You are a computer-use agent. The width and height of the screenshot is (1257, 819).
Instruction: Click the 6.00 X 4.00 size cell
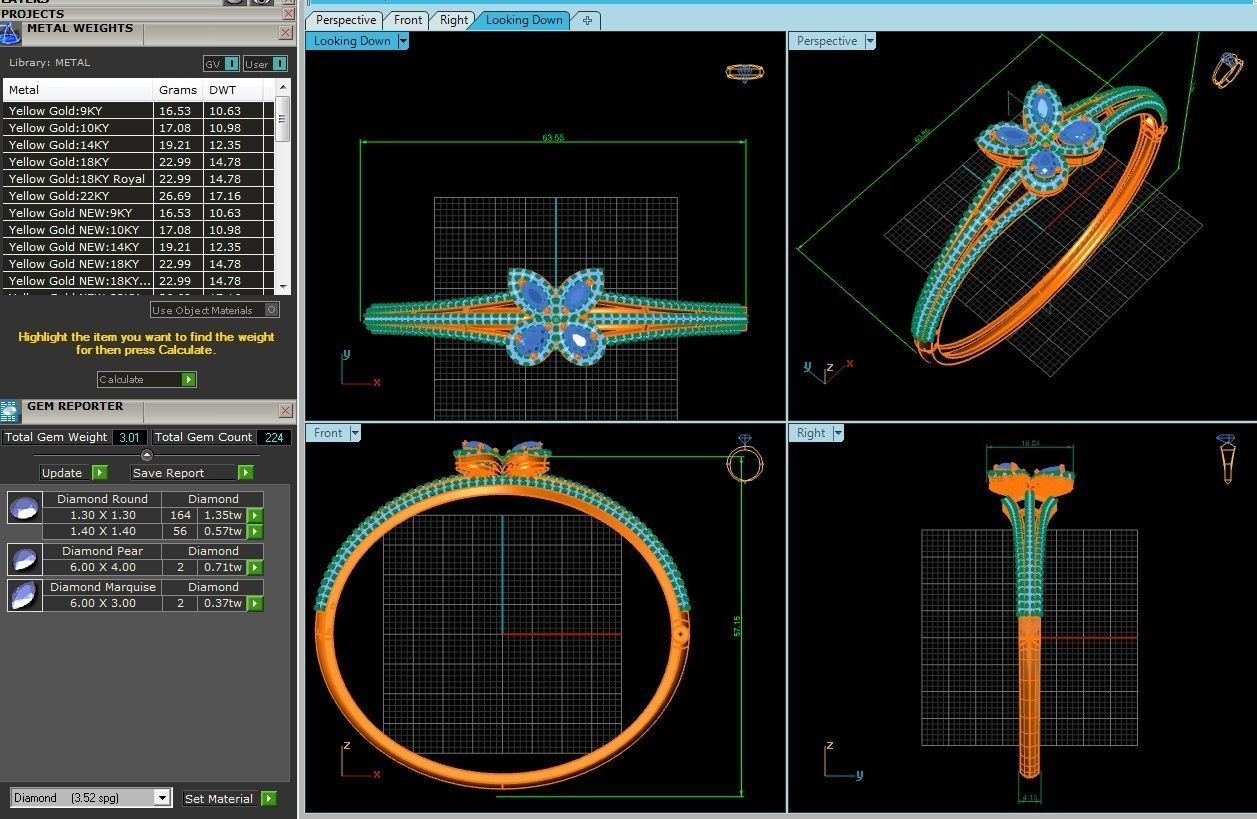pos(103,568)
